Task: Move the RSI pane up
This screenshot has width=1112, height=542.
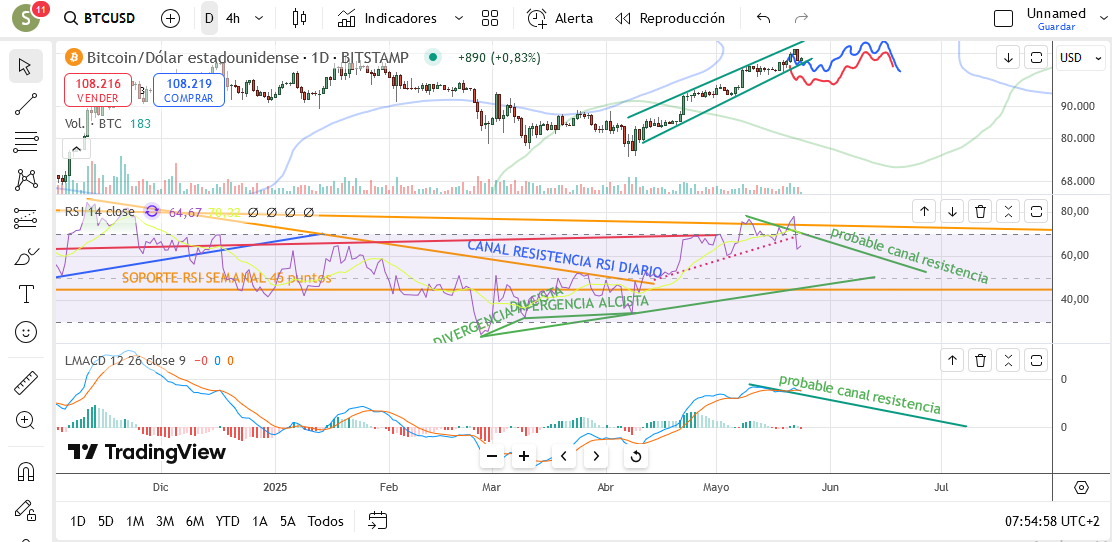Action: coord(925,211)
